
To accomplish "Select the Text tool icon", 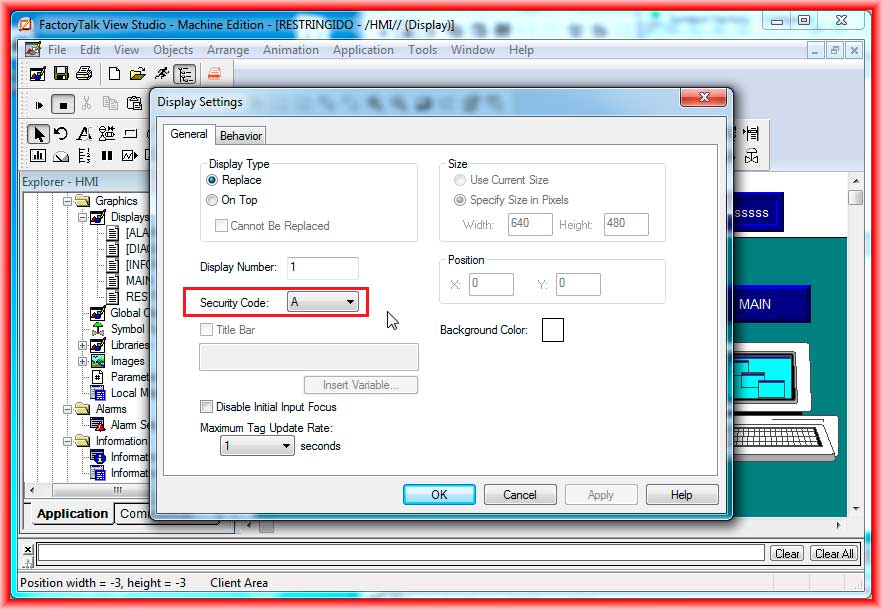I will [x=84, y=134].
